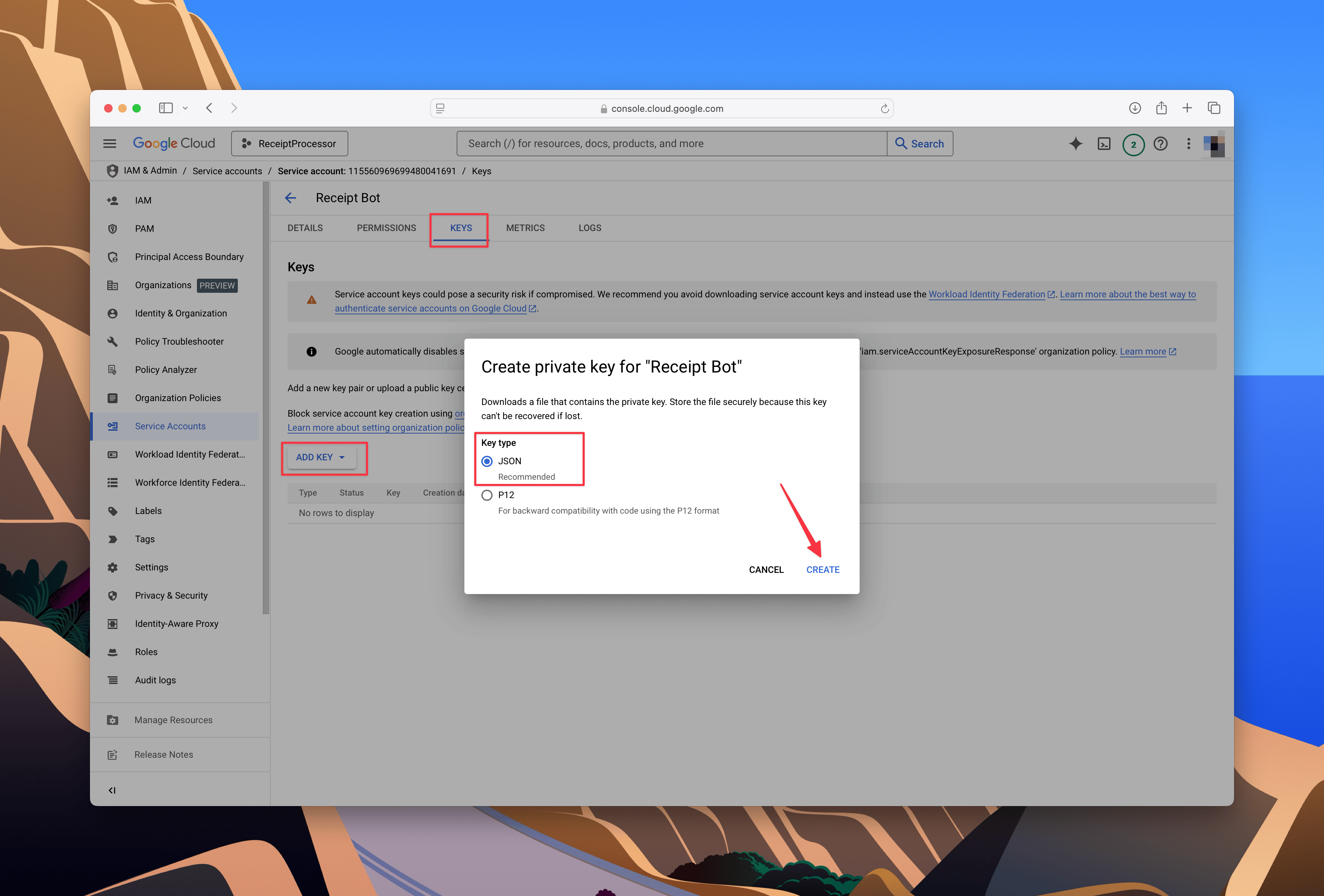Open the three-dot settings menu in header
This screenshot has height=896, width=1324.
pyautogui.click(x=1188, y=144)
